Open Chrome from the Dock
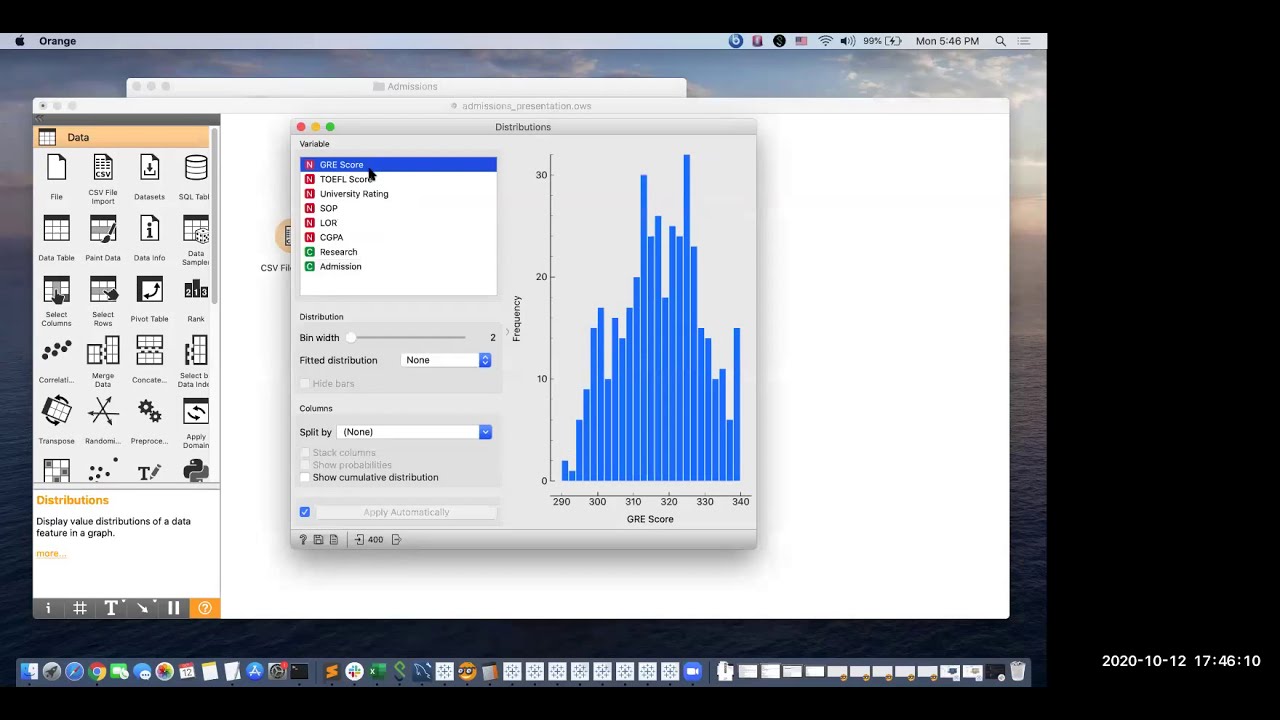1280x720 pixels. pos(97,672)
